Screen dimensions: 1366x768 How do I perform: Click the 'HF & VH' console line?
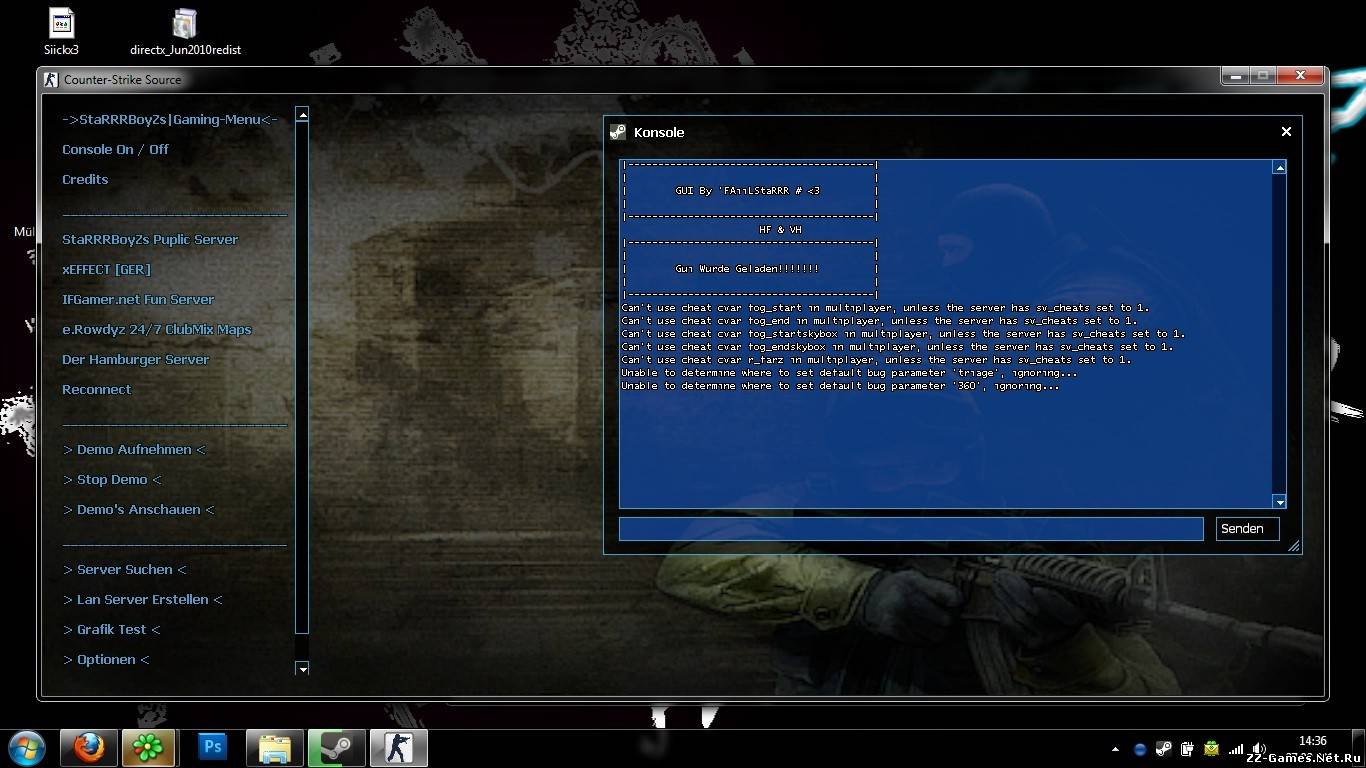780,230
